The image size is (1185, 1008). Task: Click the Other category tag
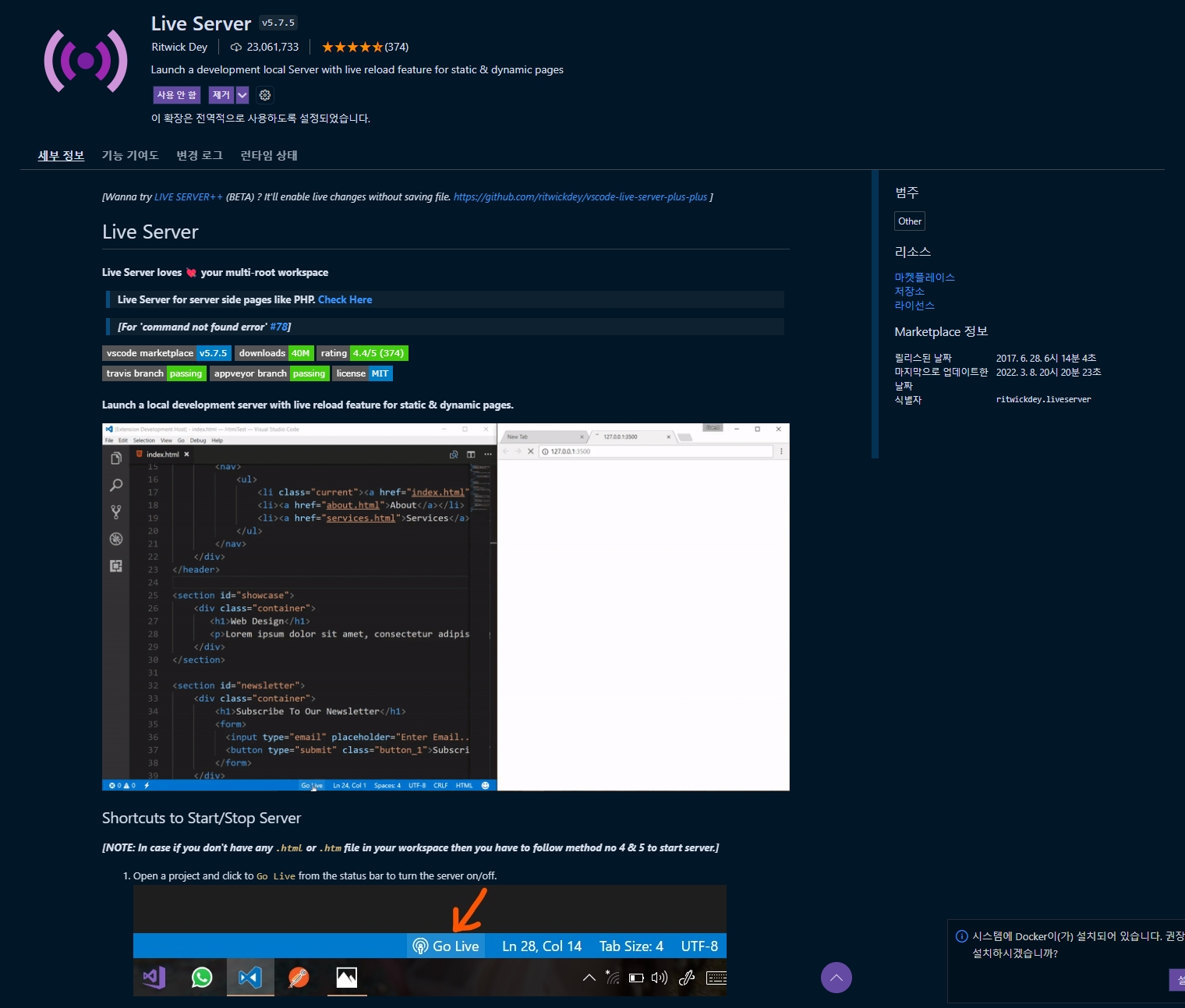click(910, 221)
